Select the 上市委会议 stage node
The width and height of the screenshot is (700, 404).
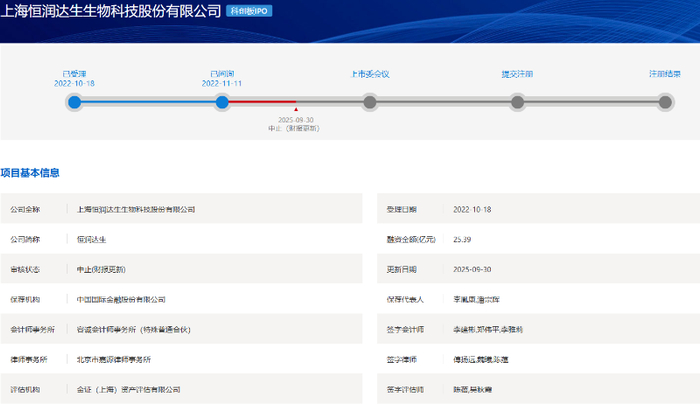[x=370, y=102]
